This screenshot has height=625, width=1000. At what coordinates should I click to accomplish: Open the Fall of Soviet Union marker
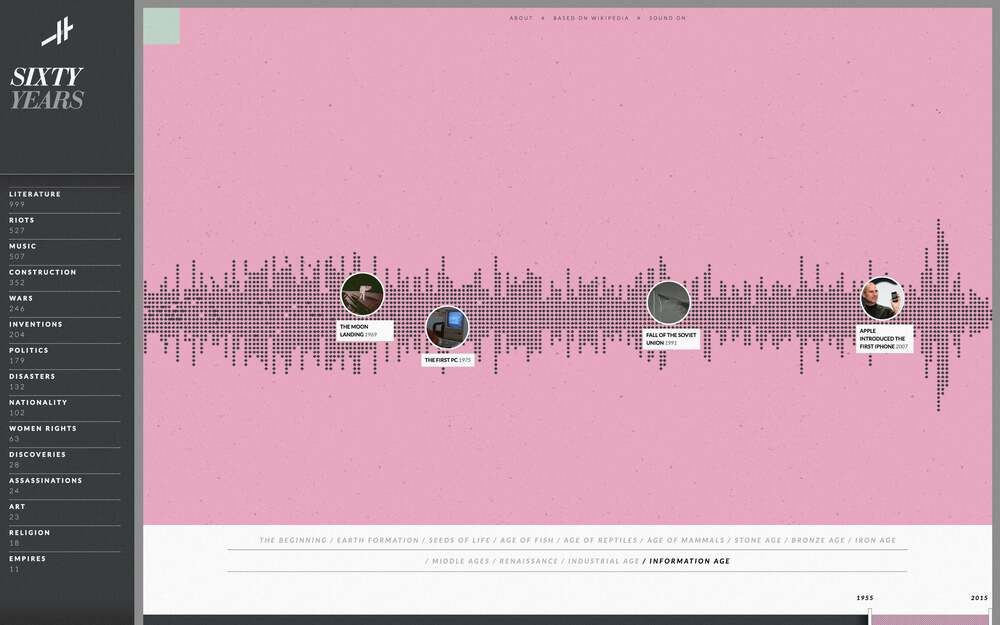pos(668,302)
